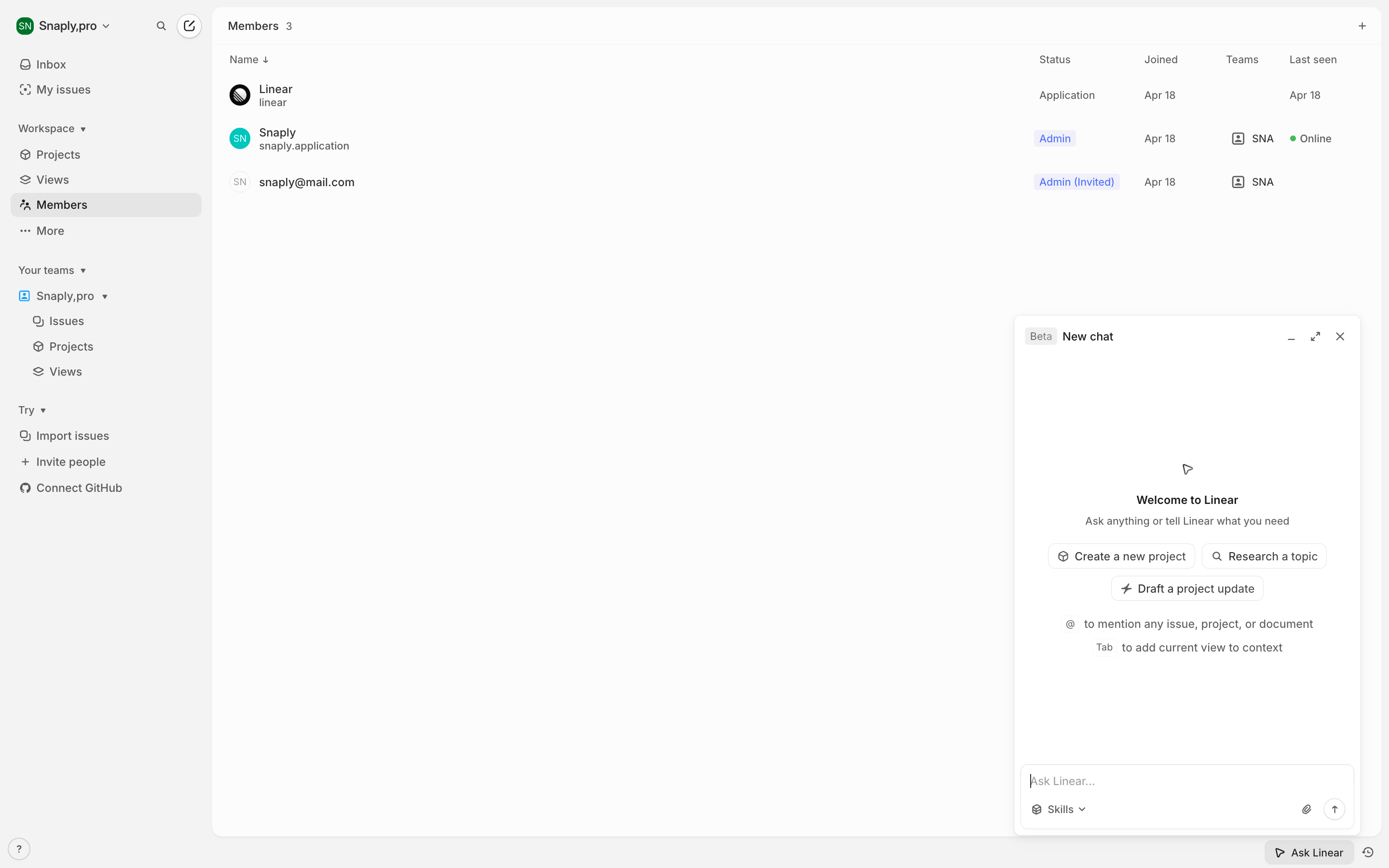The image size is (1389, 868).
Task: Open search with the magnifier icon
Action: point(161,26)
